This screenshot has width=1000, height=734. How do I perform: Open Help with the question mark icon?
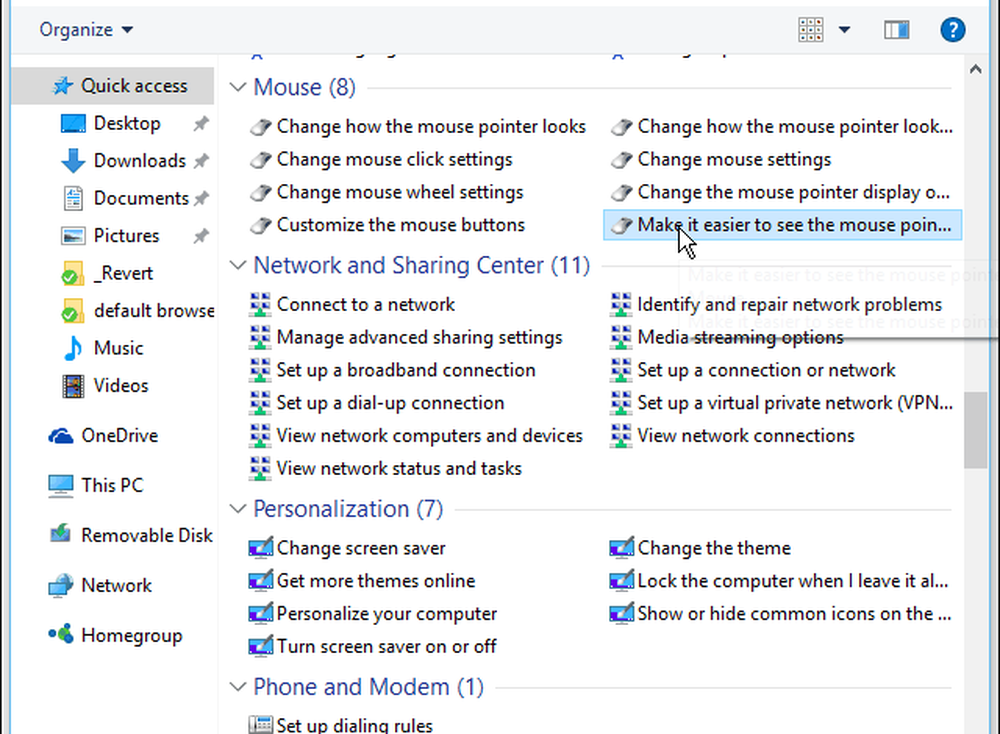pyautogui.click(x=953, y=29)
